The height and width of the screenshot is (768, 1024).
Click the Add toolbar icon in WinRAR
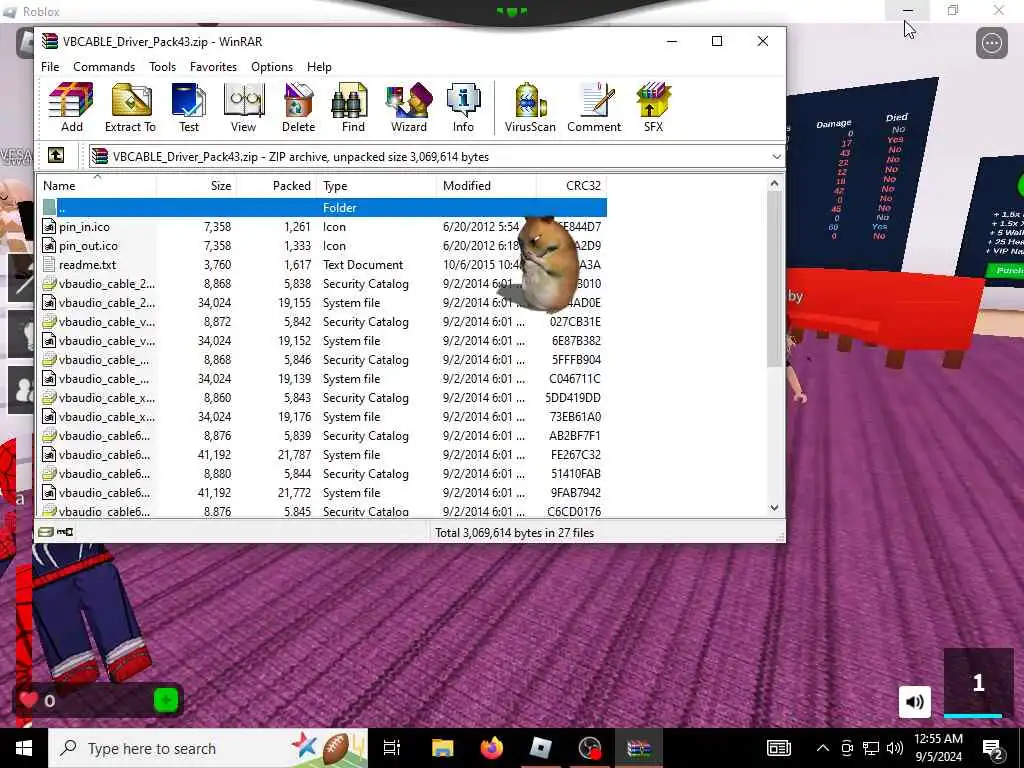tap(71, 108)
